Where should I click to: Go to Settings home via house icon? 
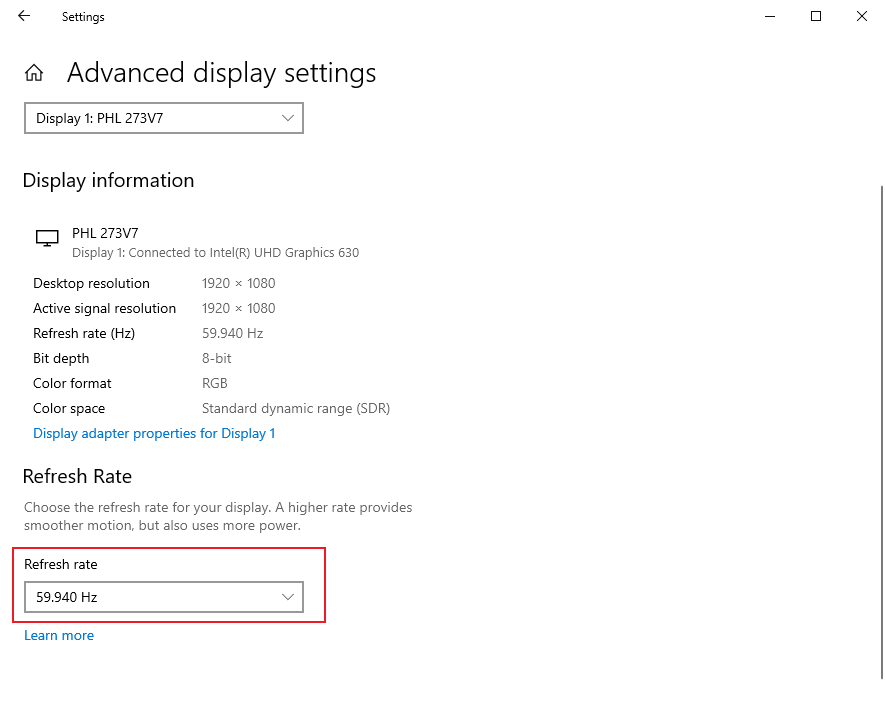click(x=34, y=73)
